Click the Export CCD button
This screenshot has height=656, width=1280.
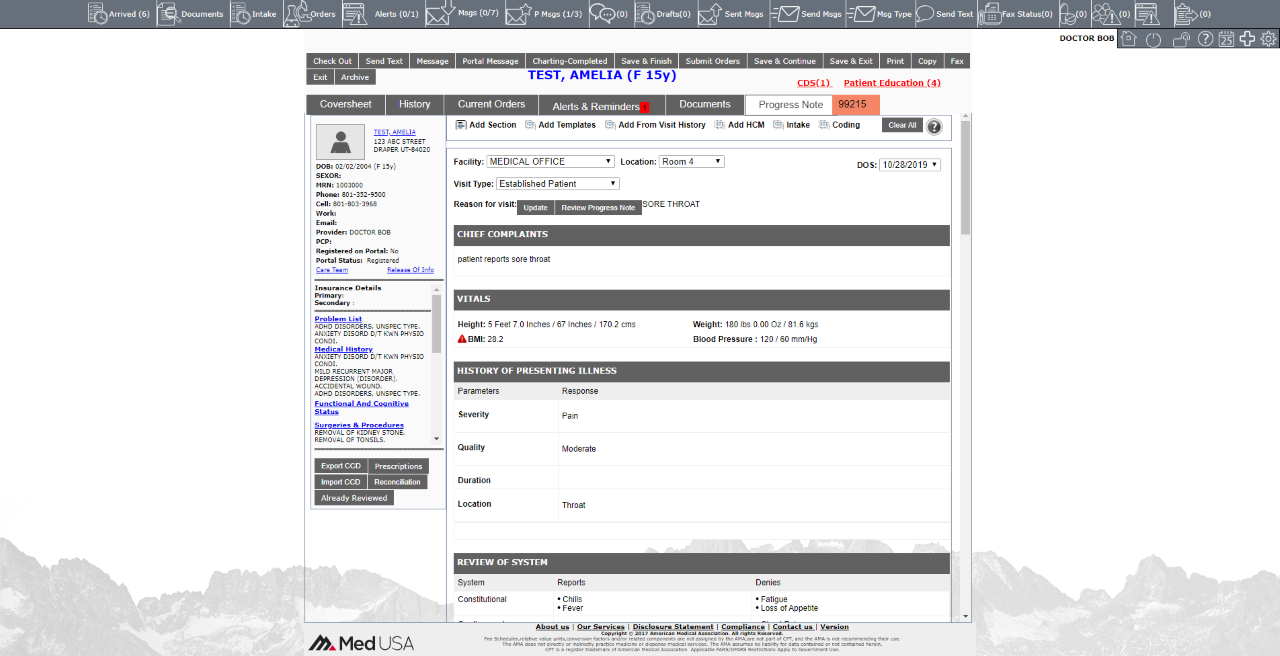[x=340, y=465]
